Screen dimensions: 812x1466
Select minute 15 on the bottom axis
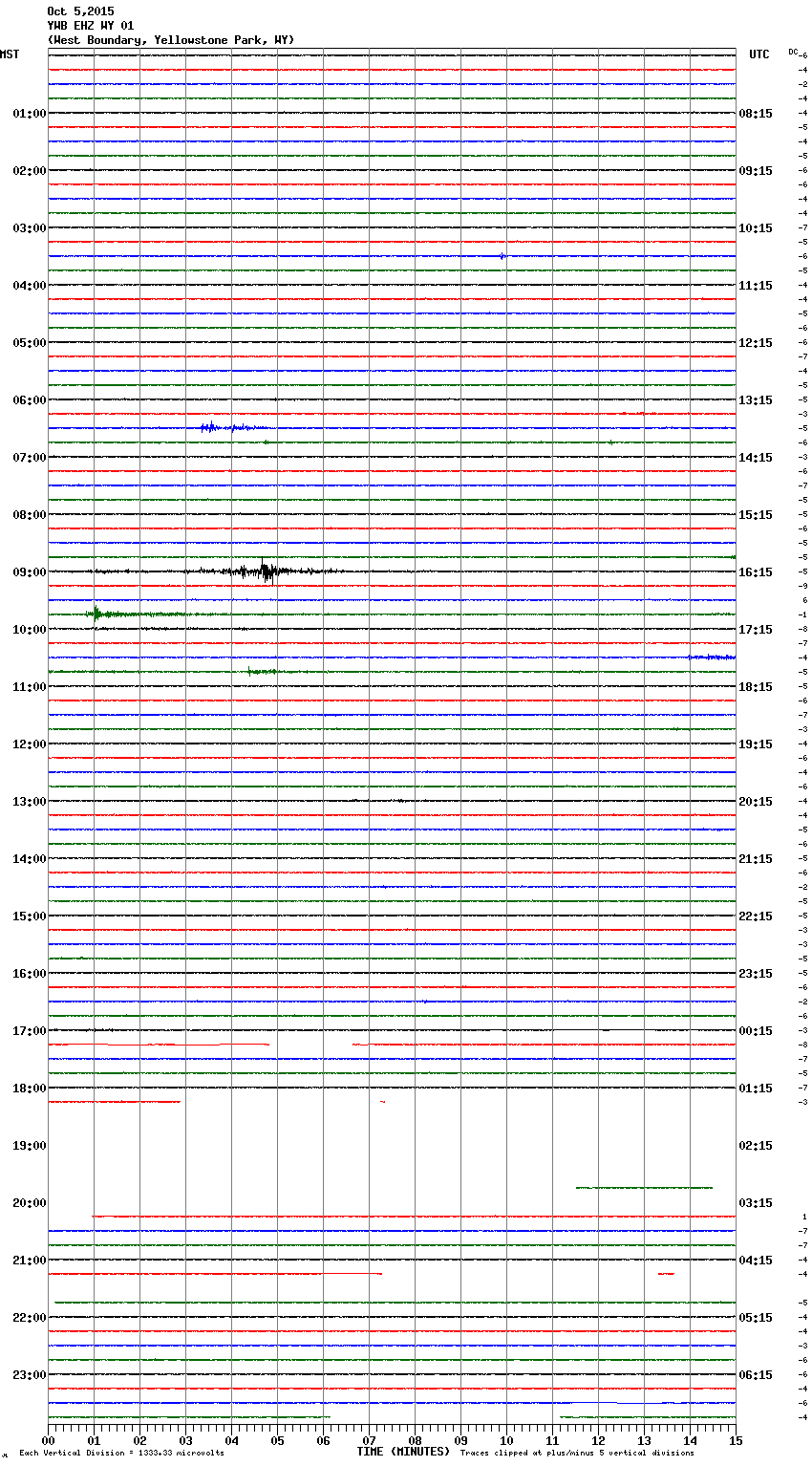click(x=736, y=1440)
